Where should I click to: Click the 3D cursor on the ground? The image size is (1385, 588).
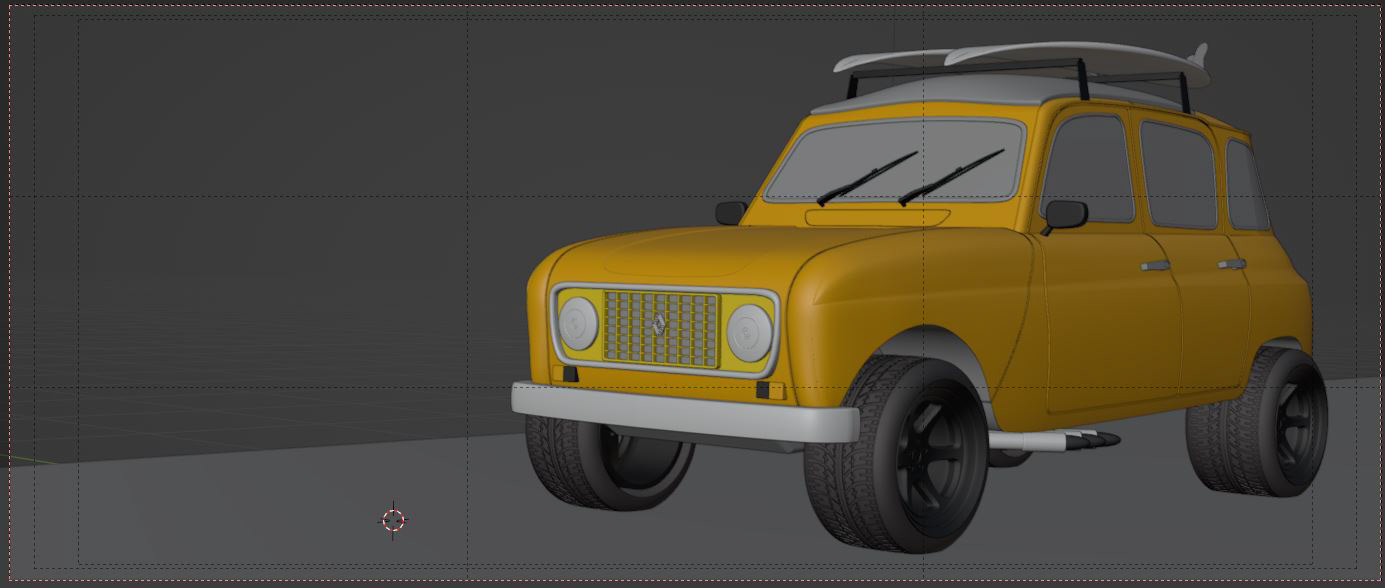[393, 520]
